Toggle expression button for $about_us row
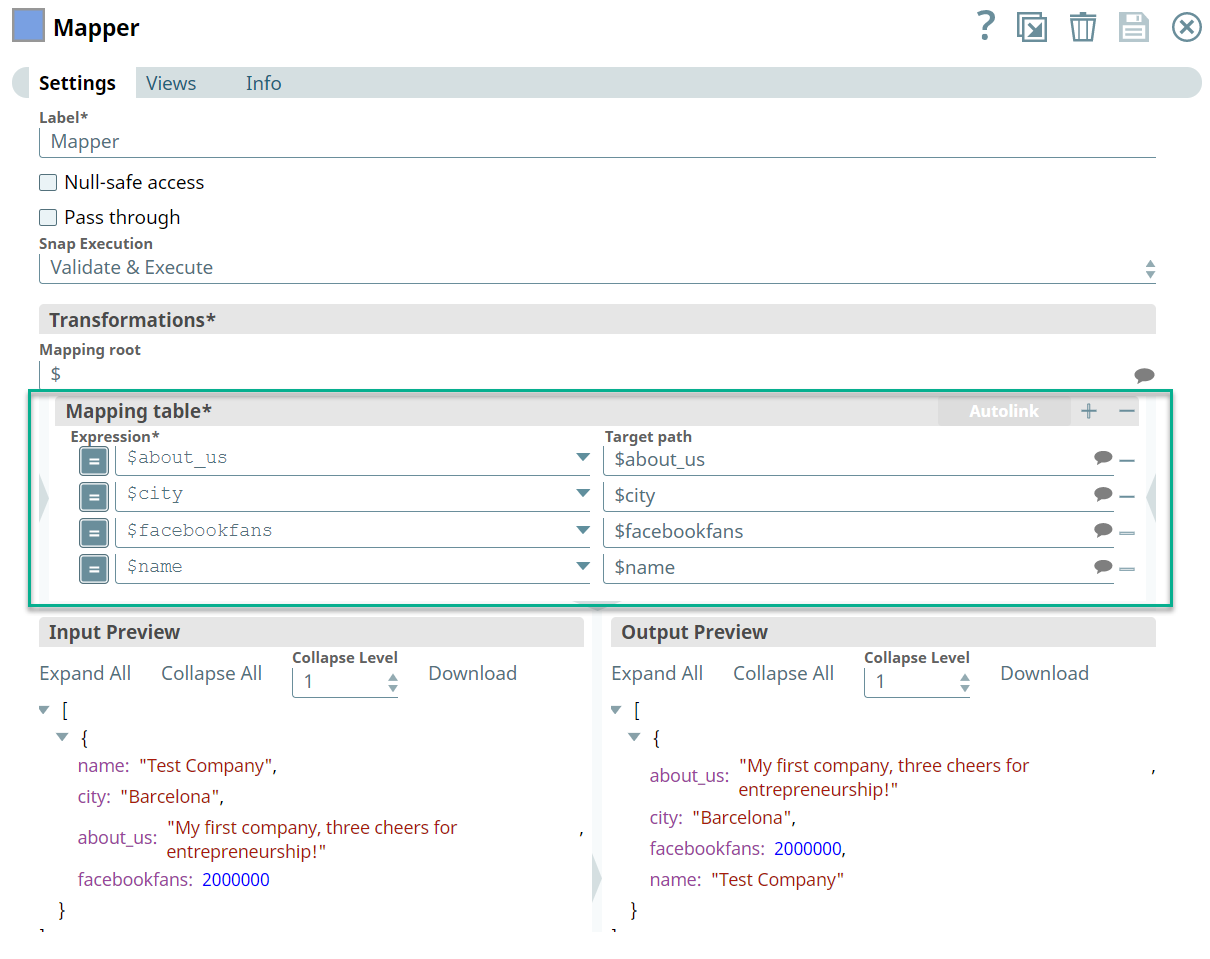Screen dimensions: 1210x959 pyautogui.click(x=94, y=460)
